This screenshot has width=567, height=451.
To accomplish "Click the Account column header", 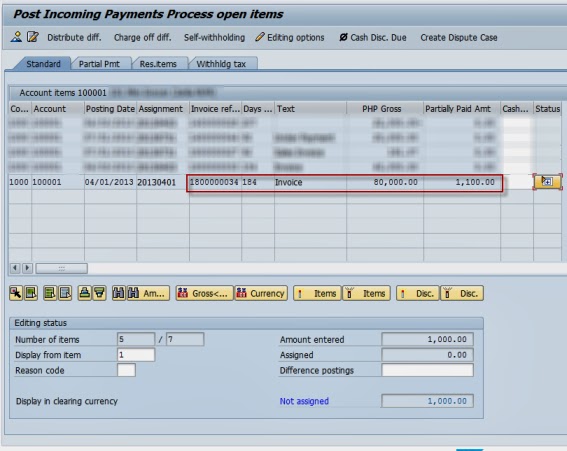I will pyautogui.click(x=58, y=109).
